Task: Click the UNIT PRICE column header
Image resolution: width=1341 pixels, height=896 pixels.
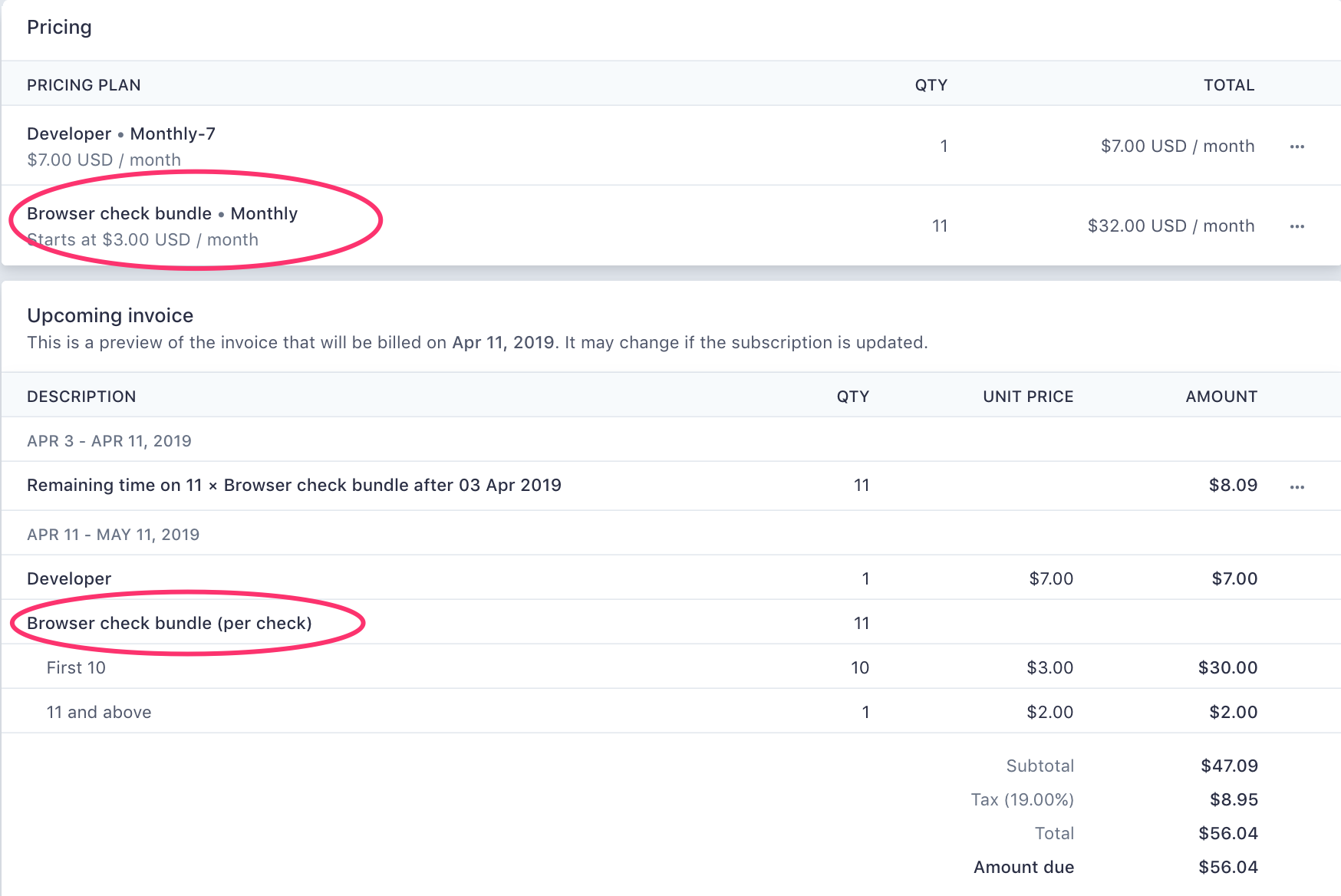Action: (x=1028, y=397)
